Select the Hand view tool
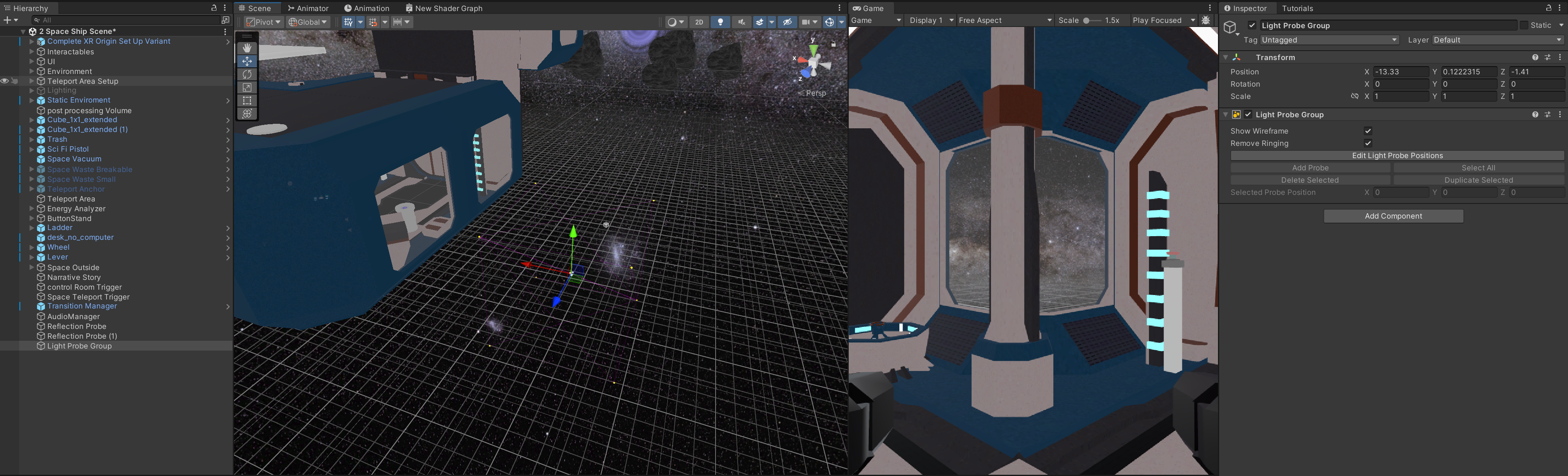The image size is (1568, 476). (247, 48)
